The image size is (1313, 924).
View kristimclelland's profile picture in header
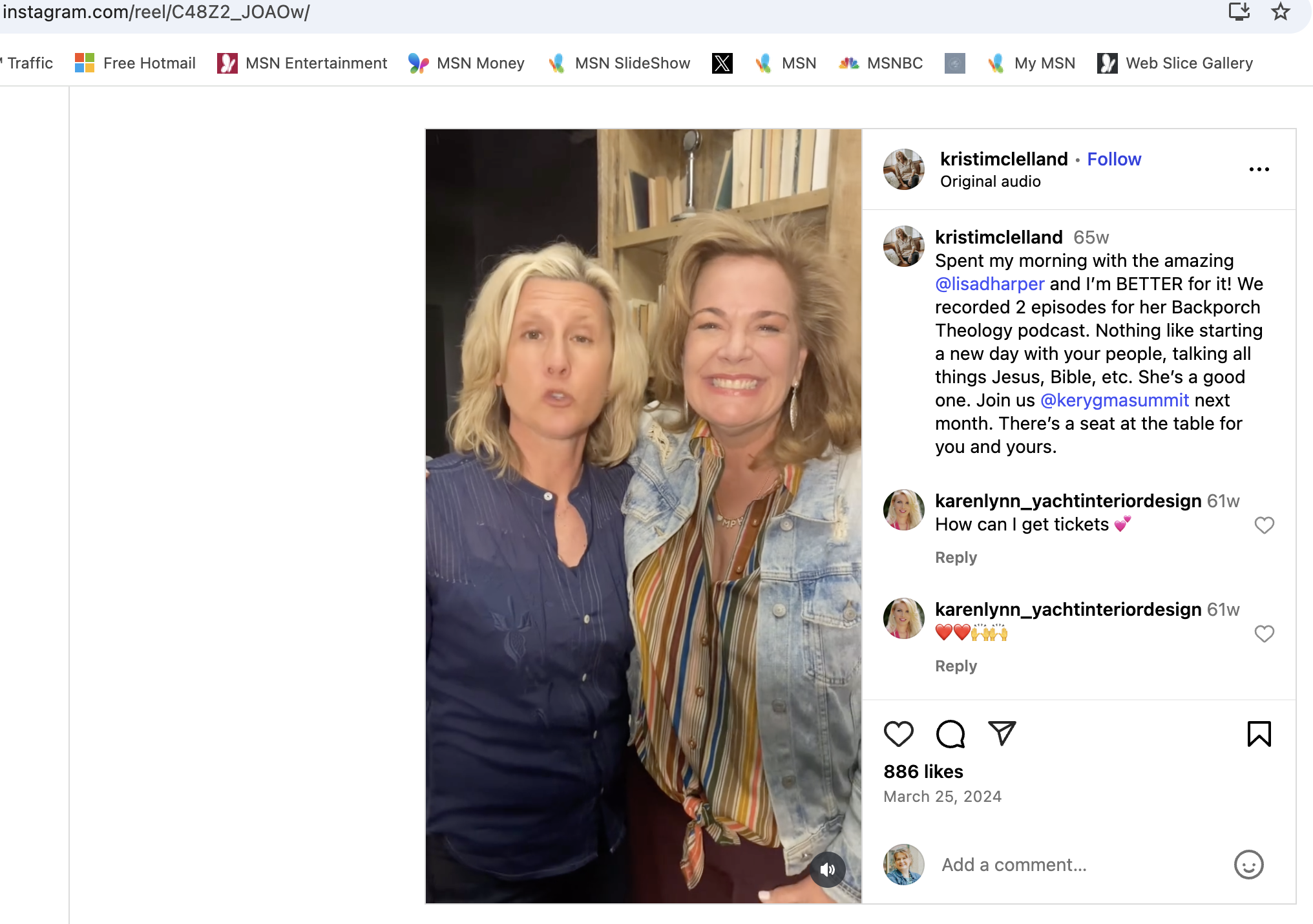pos(903,169)
